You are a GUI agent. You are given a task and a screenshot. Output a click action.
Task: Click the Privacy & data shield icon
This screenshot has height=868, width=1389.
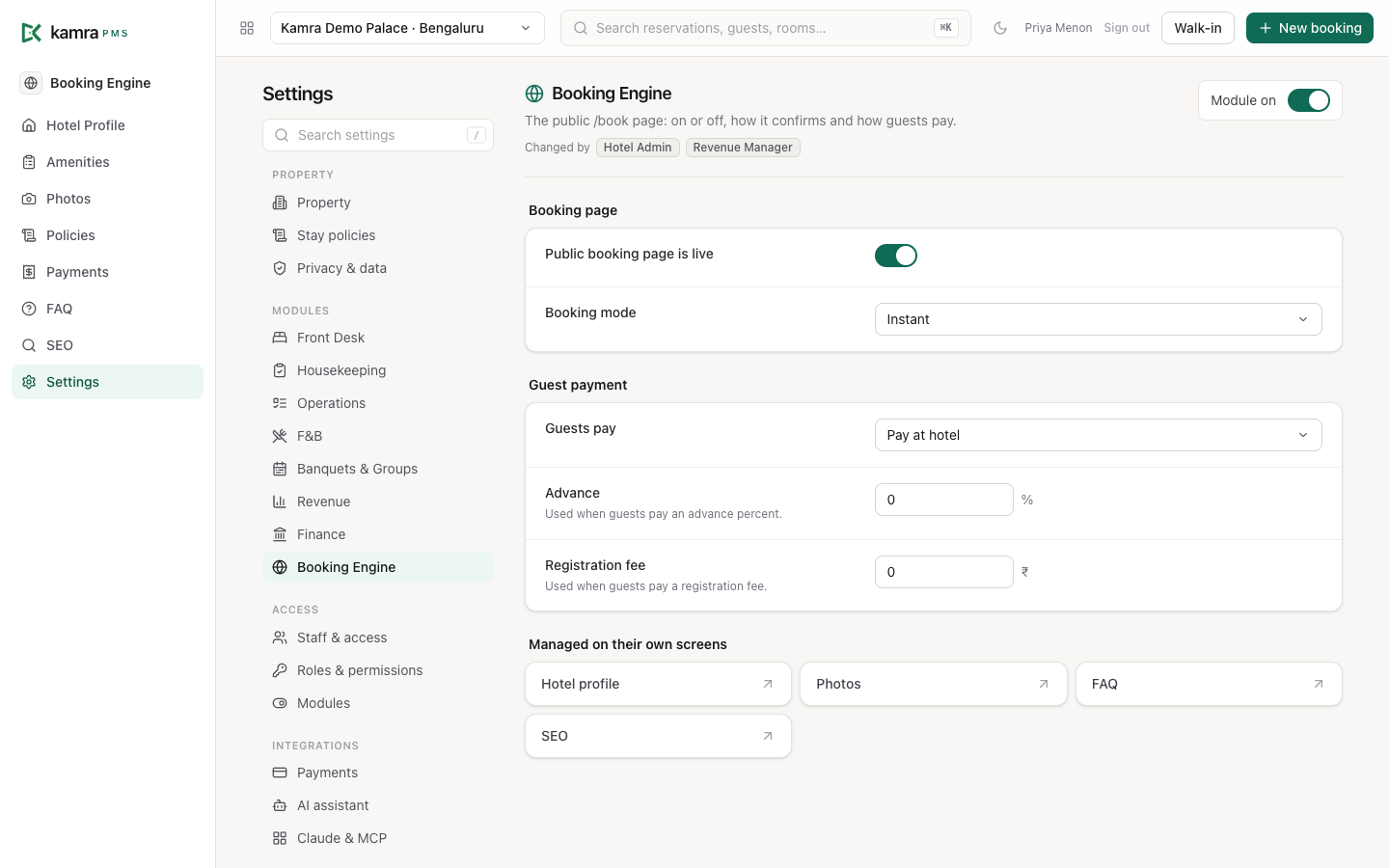280,268
